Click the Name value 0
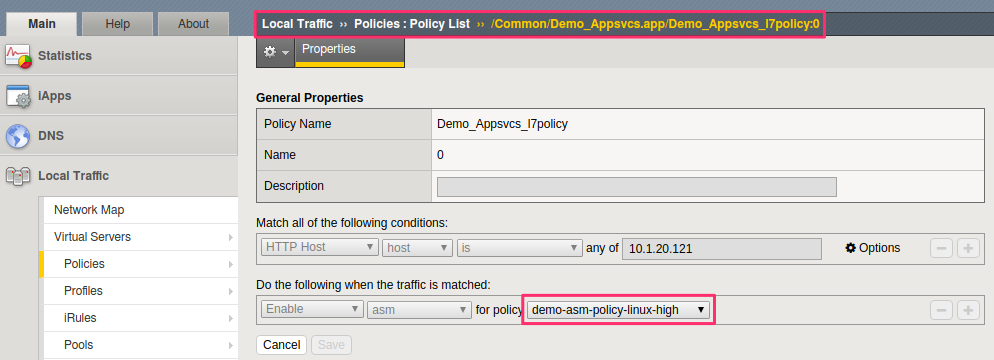The height and width of the screenshot is (360, 994). click(441, 155)
